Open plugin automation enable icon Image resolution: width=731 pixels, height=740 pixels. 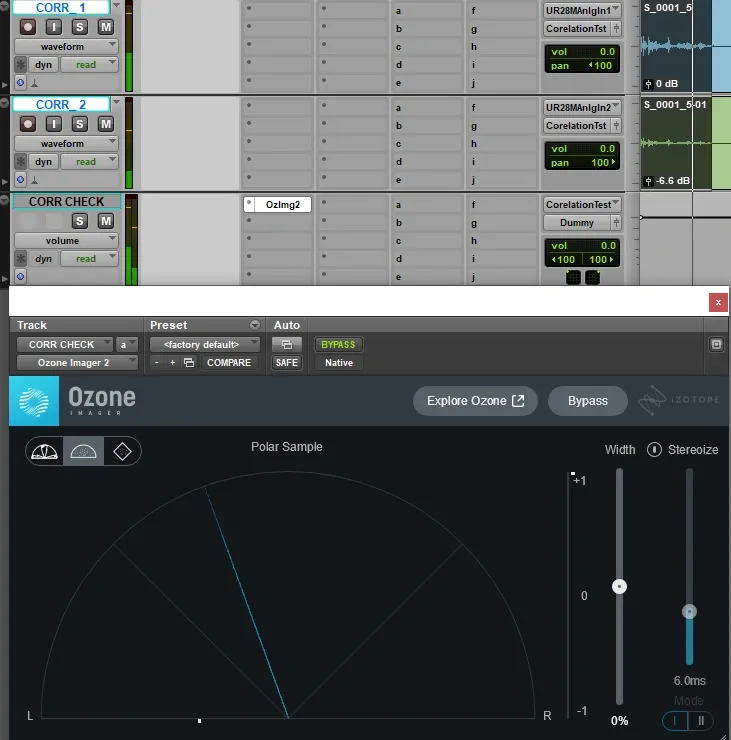pos(286,345)
